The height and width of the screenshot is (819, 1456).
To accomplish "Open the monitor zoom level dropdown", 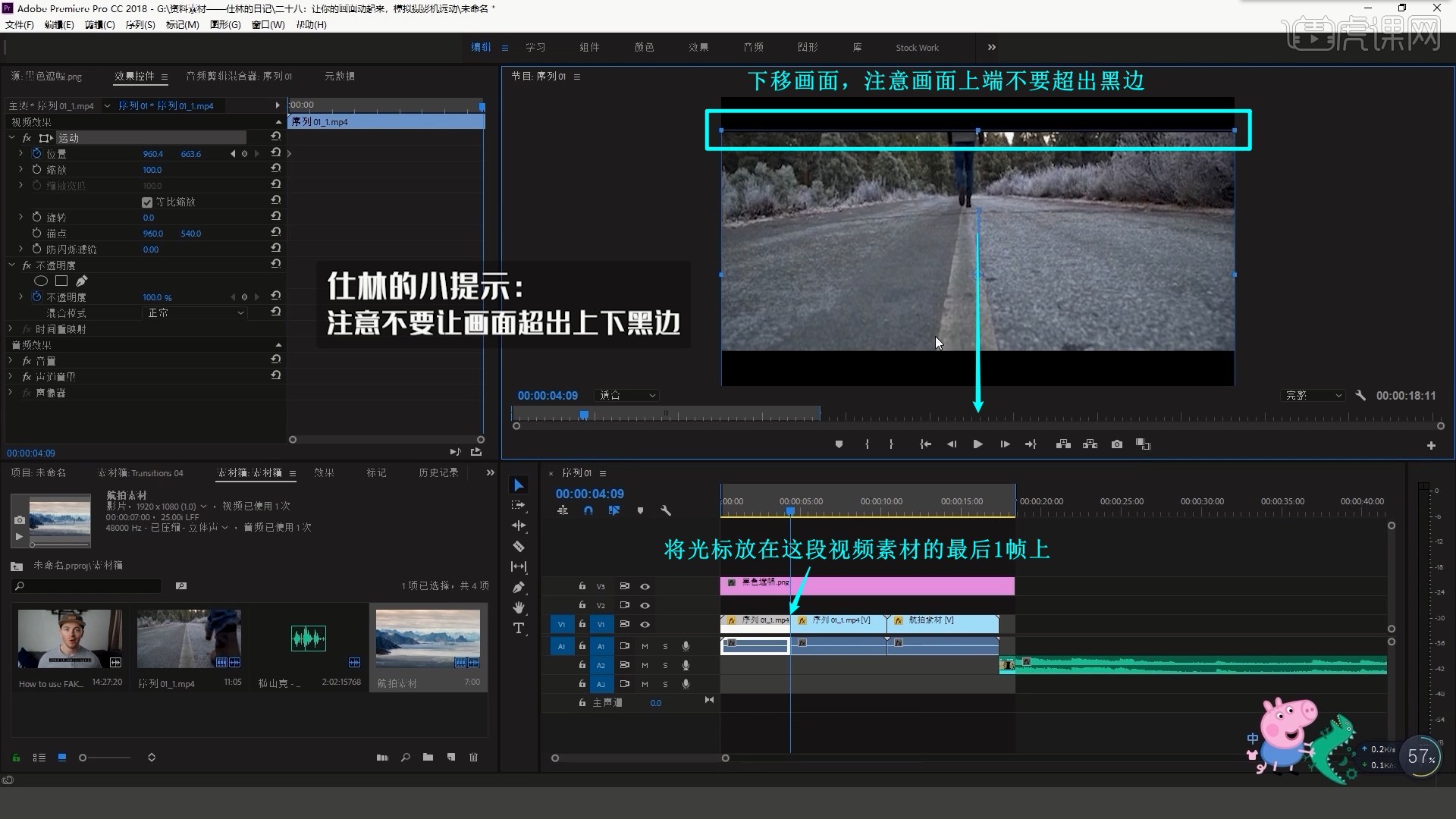I will (627, 396).
